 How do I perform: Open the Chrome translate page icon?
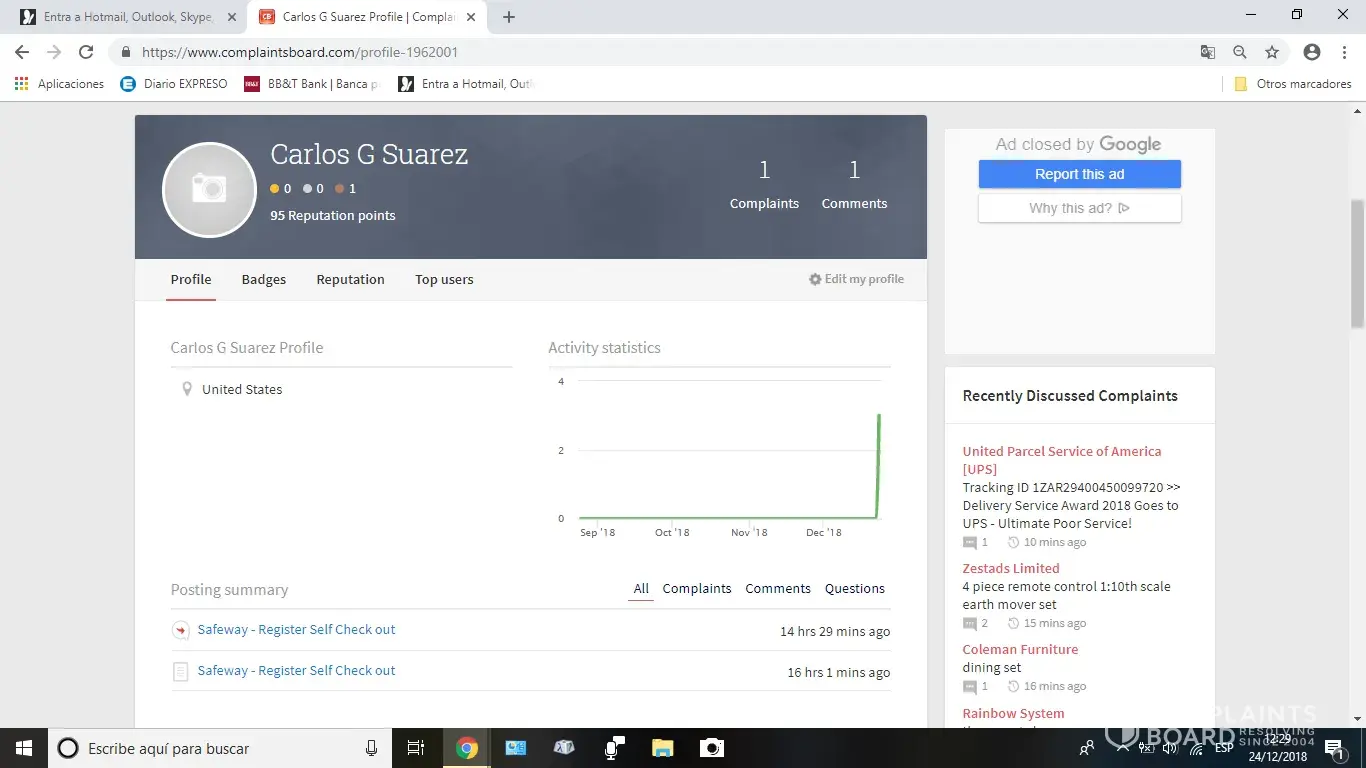tap(1208, 52)
